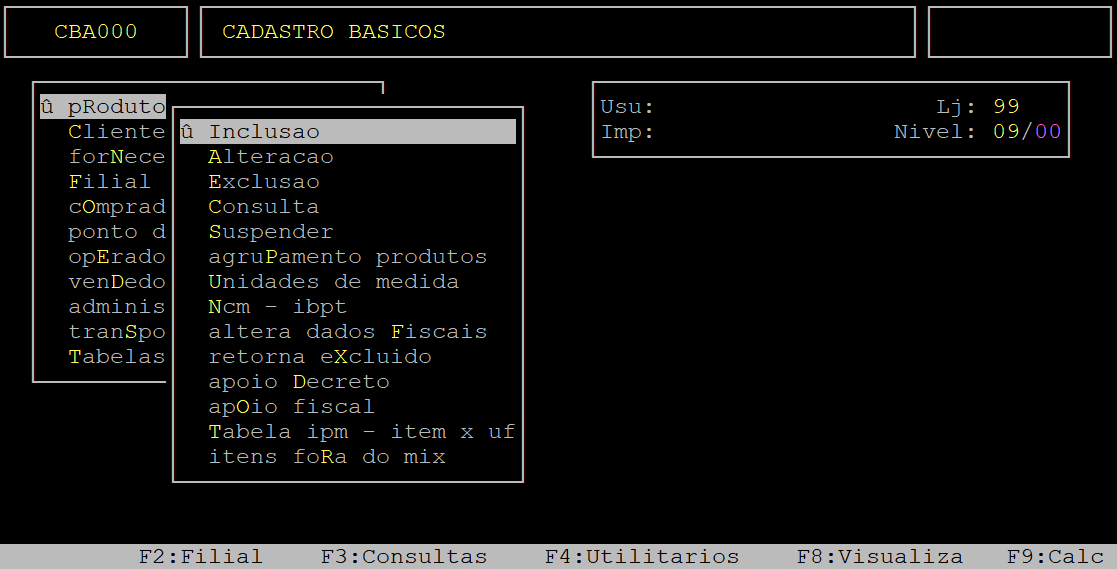Select Inclusao in the pRoduto submenu
This screenshot has width=1117, height=569.
point(348,132)
